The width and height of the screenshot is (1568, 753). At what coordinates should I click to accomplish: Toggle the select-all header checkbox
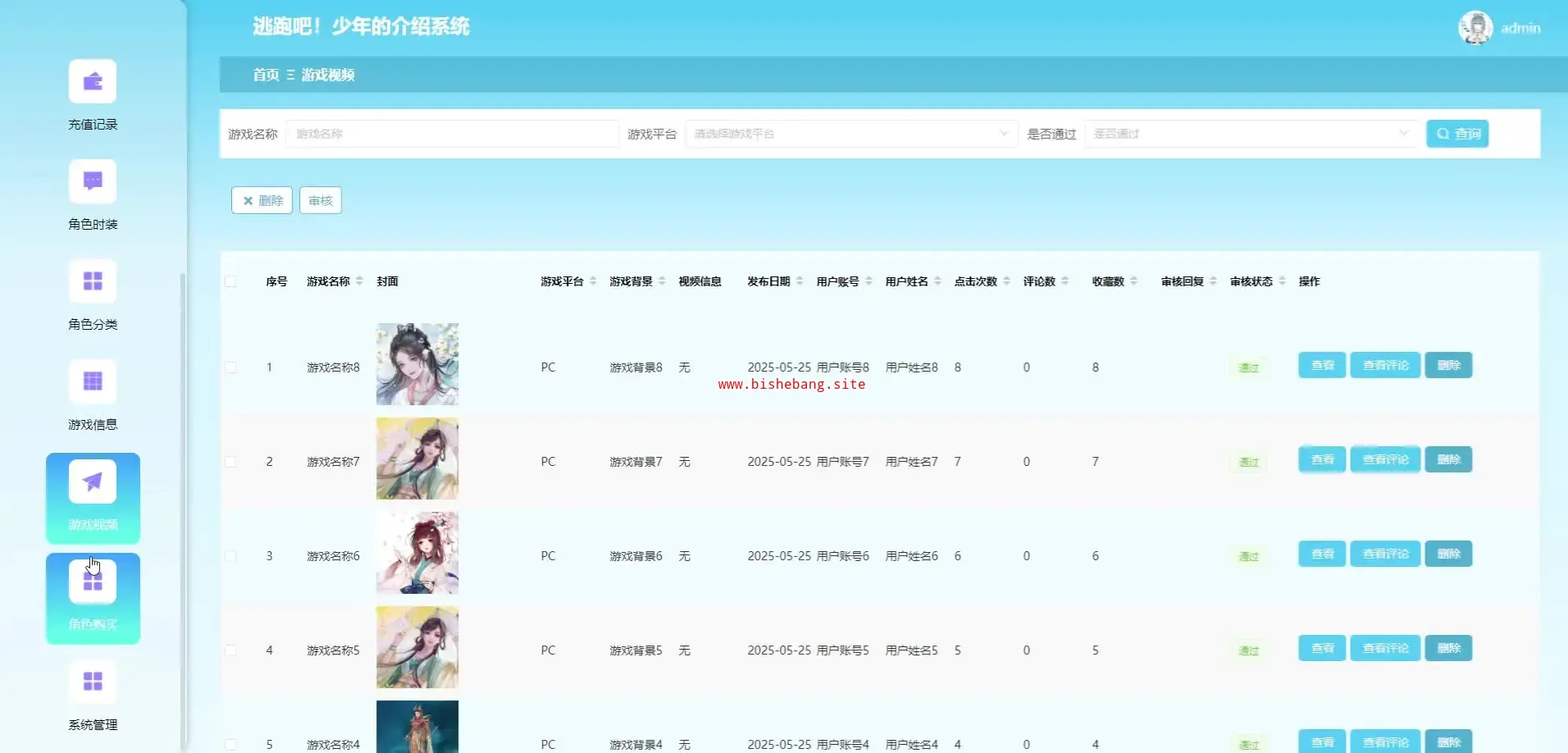click(x=230, y=281)
